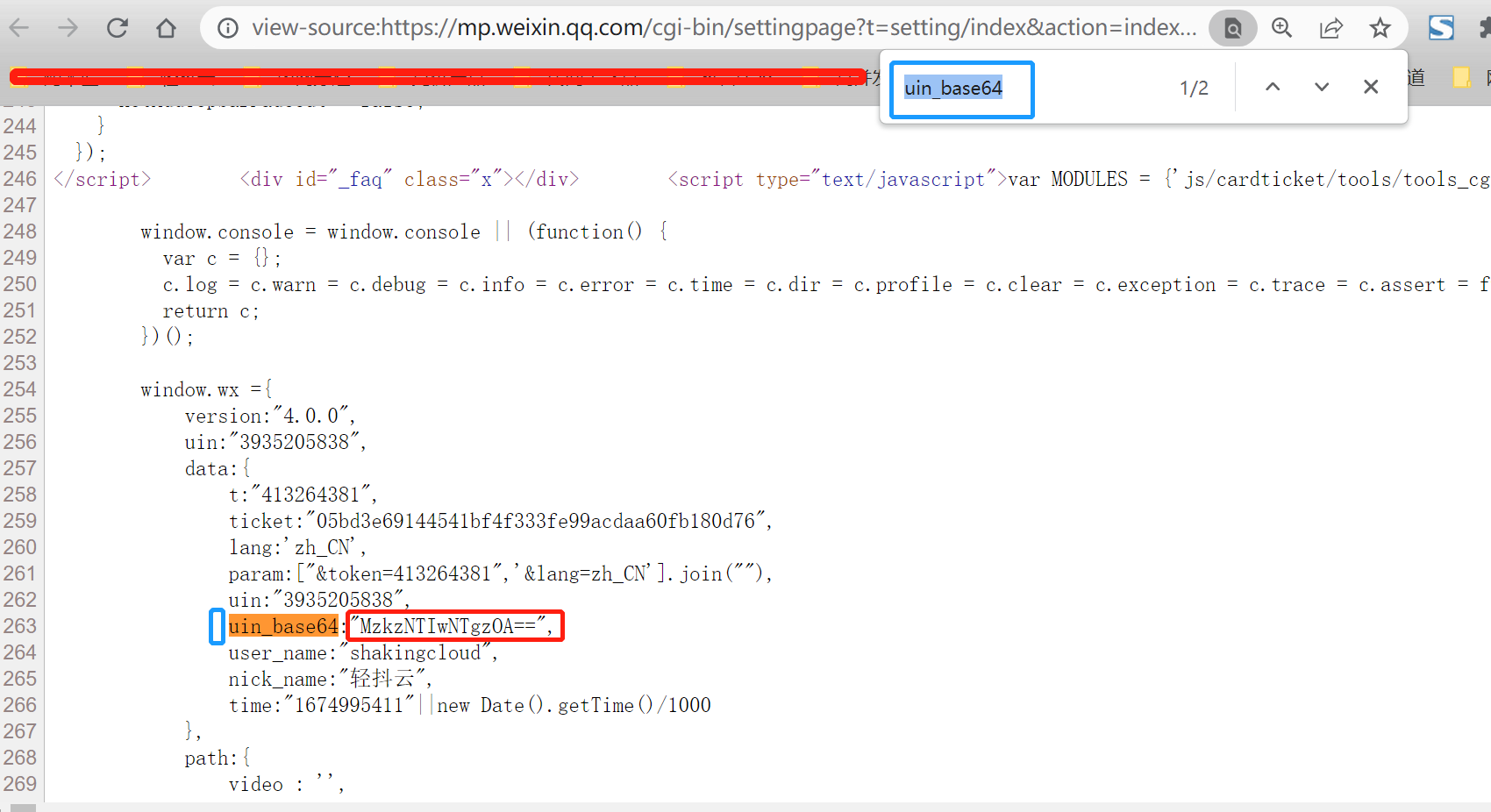Click 'video : ''' on line 269
The width and height of the screenshot is (1491, 812).
[x=286, y=784]
